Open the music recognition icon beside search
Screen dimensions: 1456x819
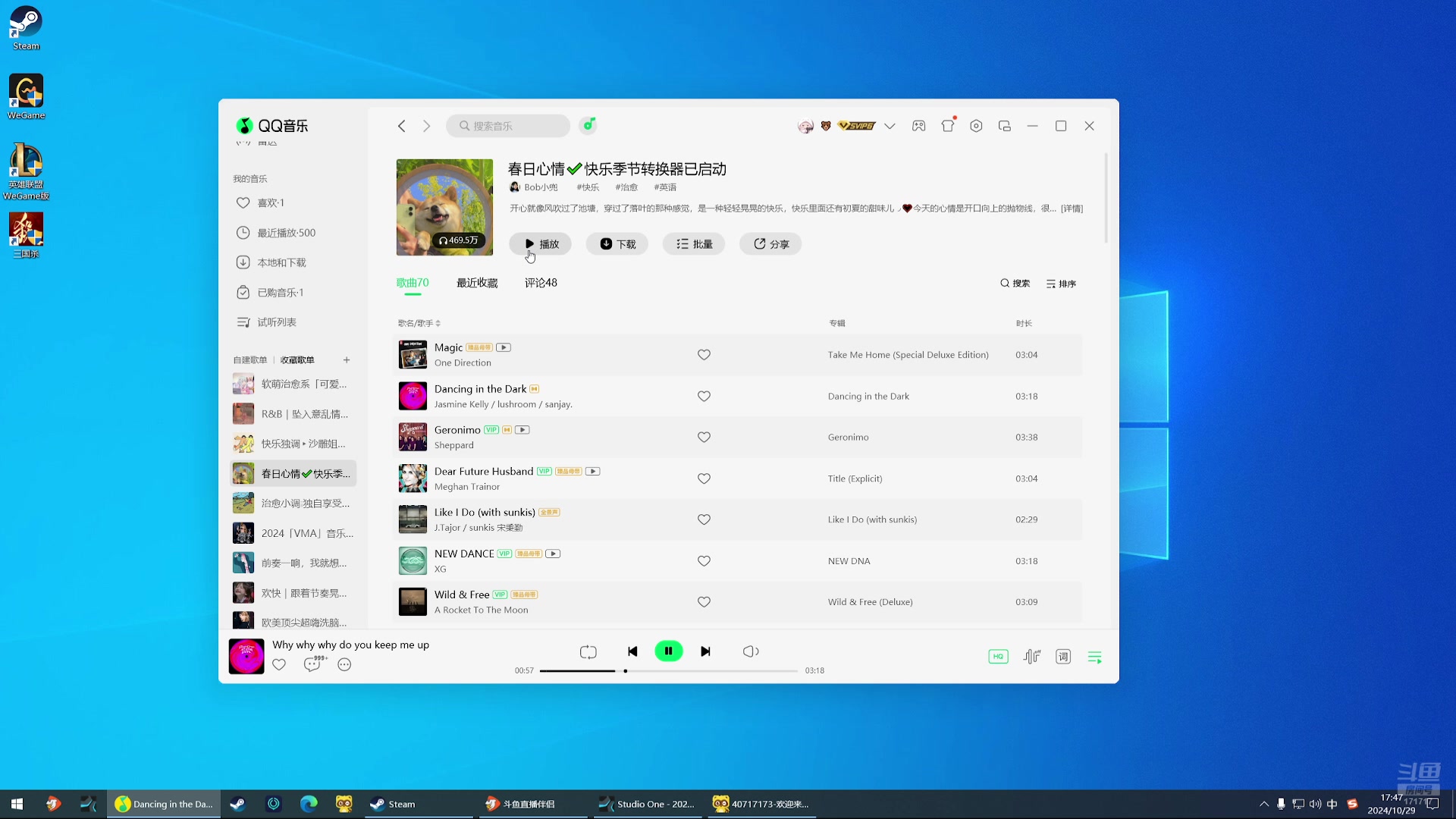(x=588, y=125)
